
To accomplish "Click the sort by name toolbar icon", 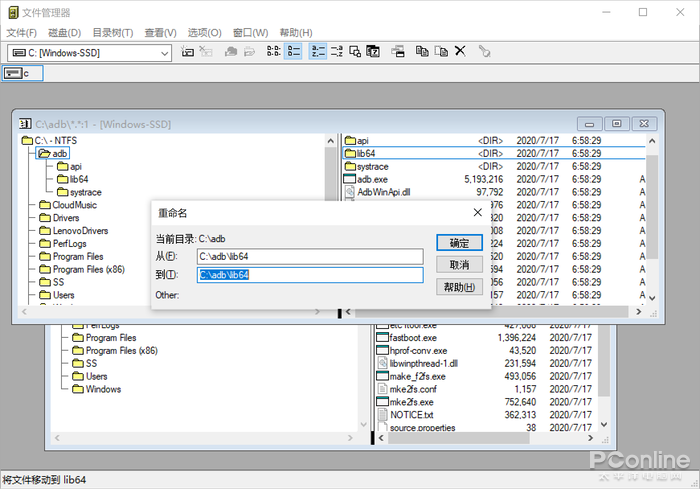I will pos(318,51).
